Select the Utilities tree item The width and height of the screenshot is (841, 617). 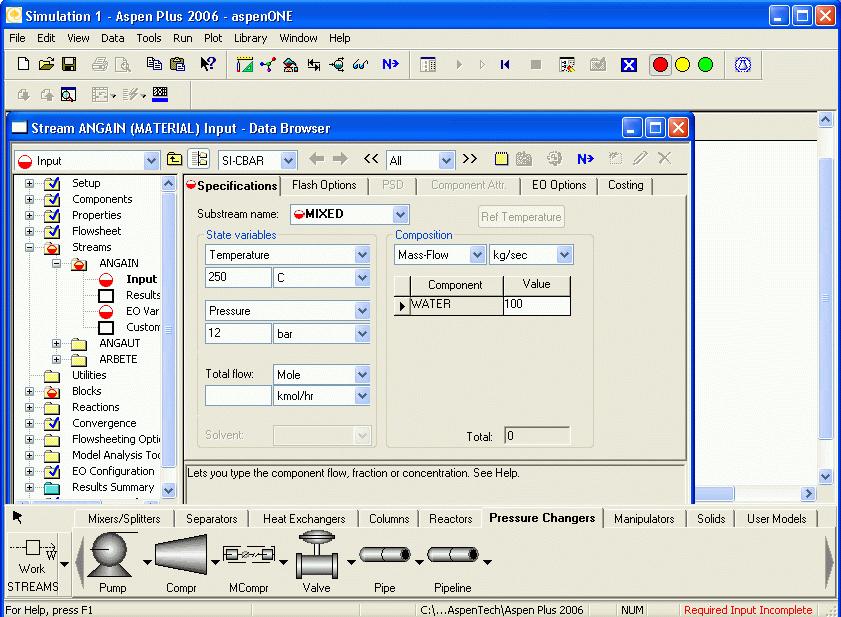[89, 375]
